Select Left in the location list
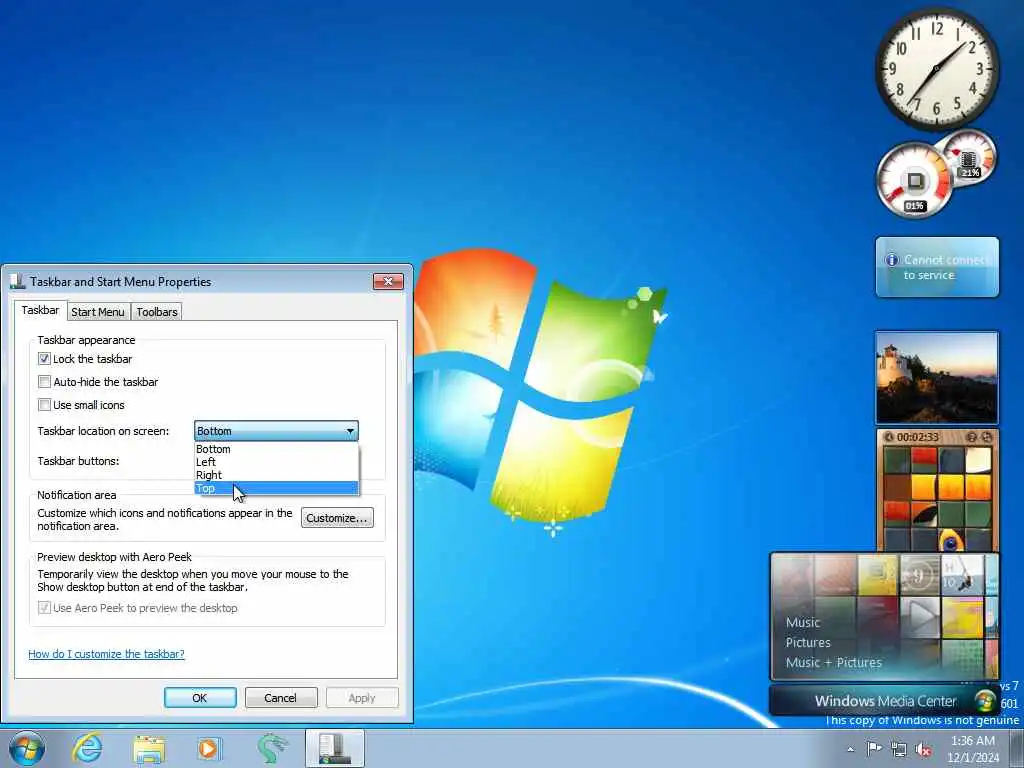 [276, 462]
